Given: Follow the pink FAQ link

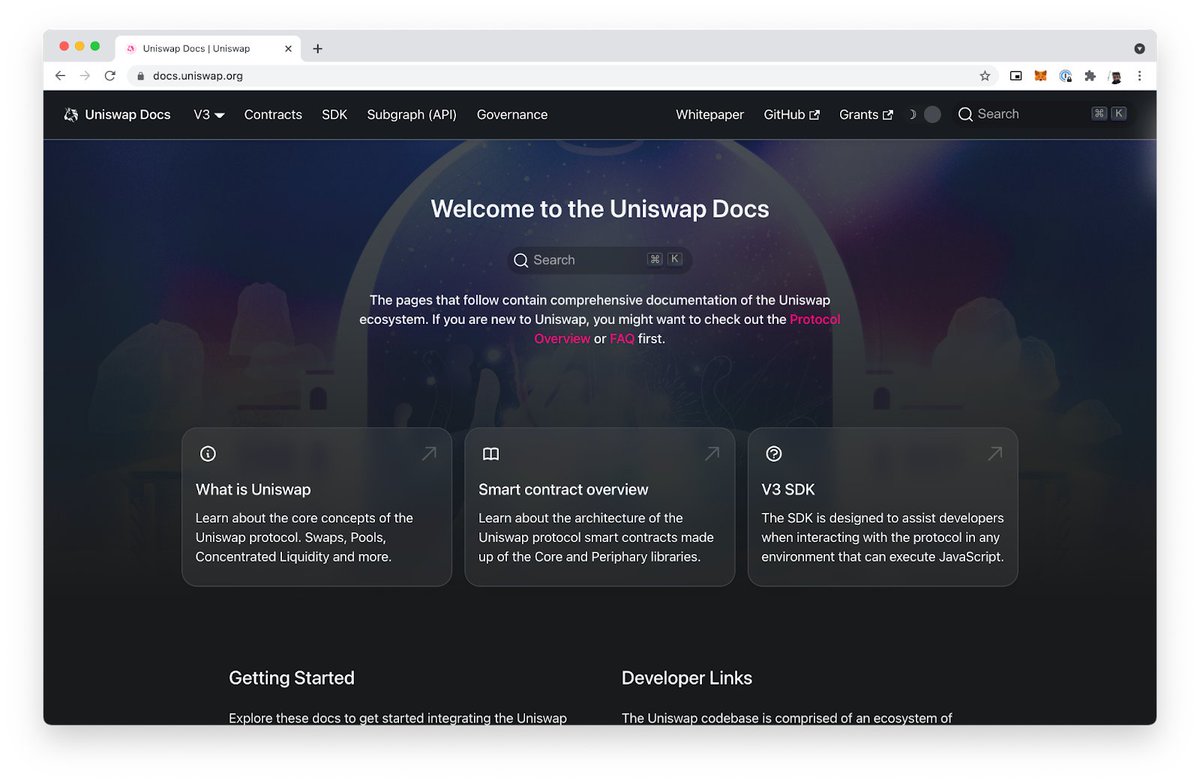Looking at the screenshot, I should 622,339.
